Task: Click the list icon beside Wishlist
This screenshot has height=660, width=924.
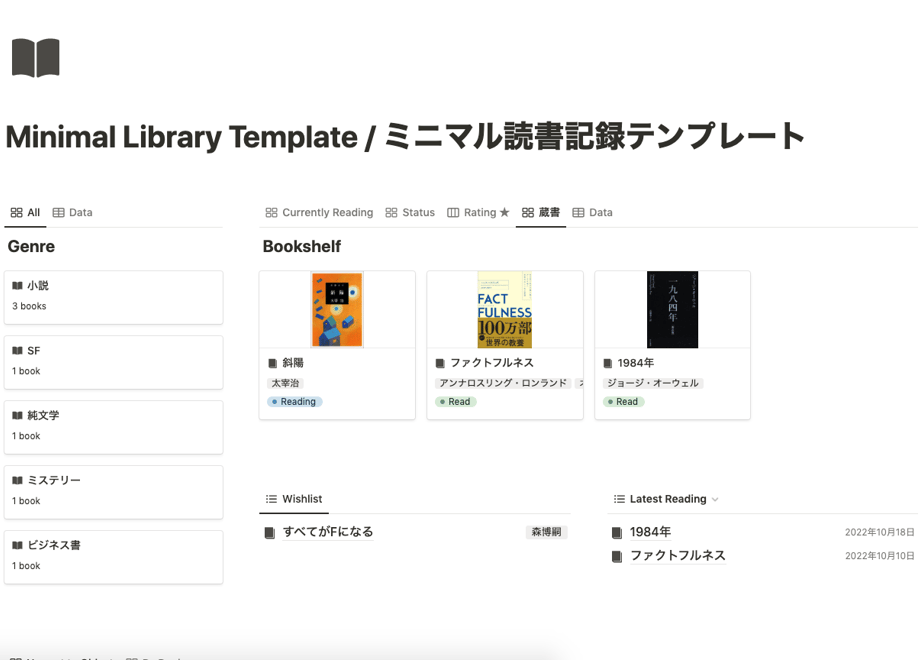Action: 271,499
